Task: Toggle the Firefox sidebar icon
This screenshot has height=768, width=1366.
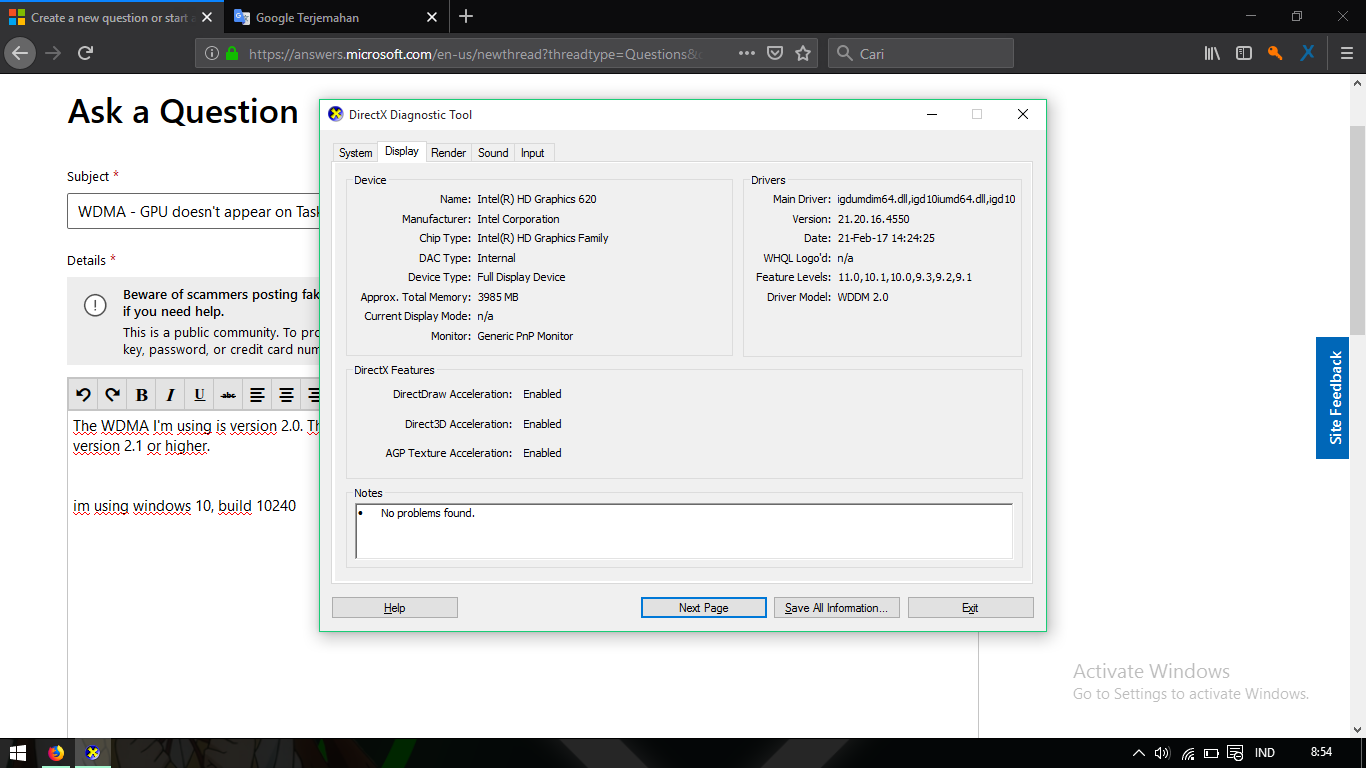Action: tap(1243, 53)
